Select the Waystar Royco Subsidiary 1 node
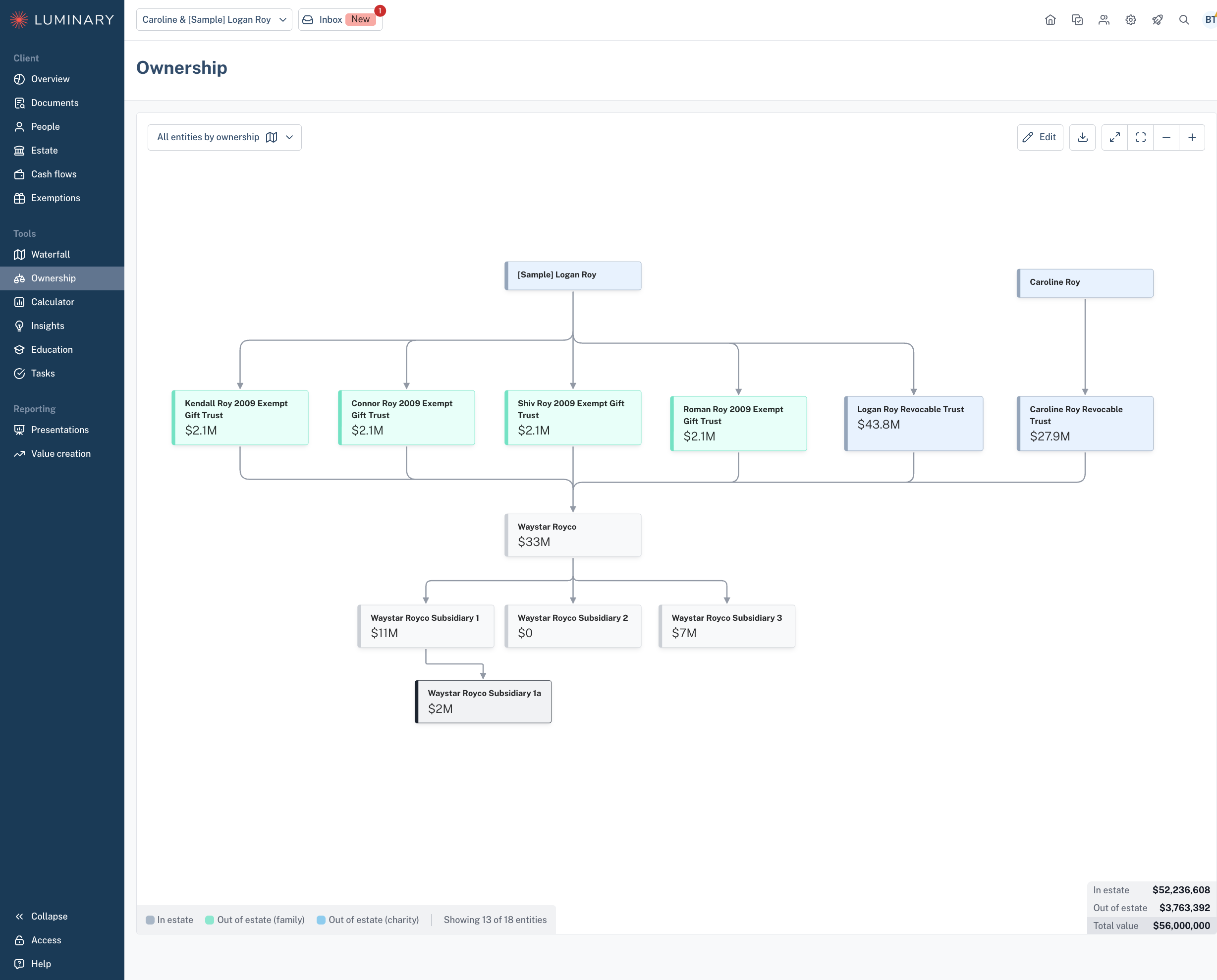The width and height of the screenshot is (1217, 980). click(426, 626)
